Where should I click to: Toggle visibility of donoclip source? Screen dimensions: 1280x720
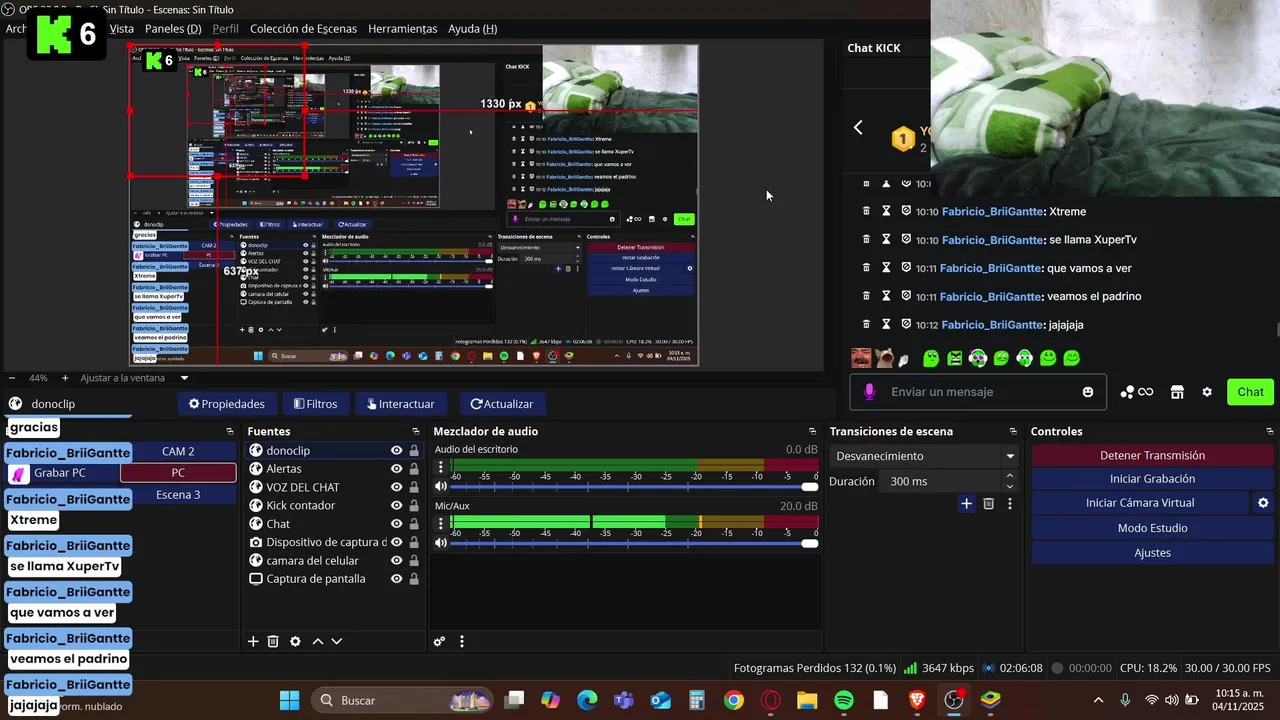[x=397, y=451]
